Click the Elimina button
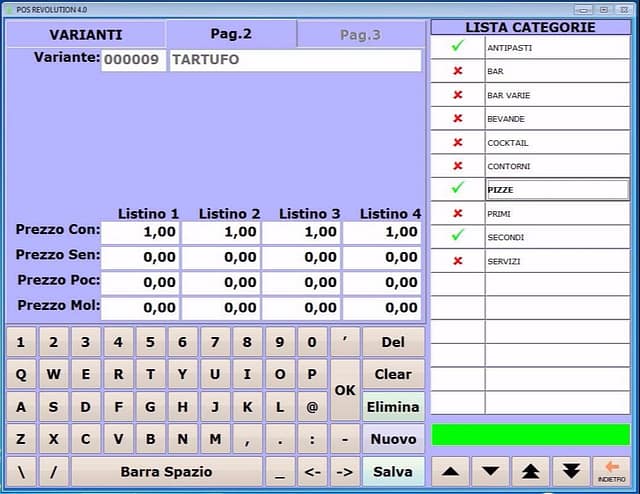This screenshot has height=494, width=640. pyautogui.click(x=393, y=407)
